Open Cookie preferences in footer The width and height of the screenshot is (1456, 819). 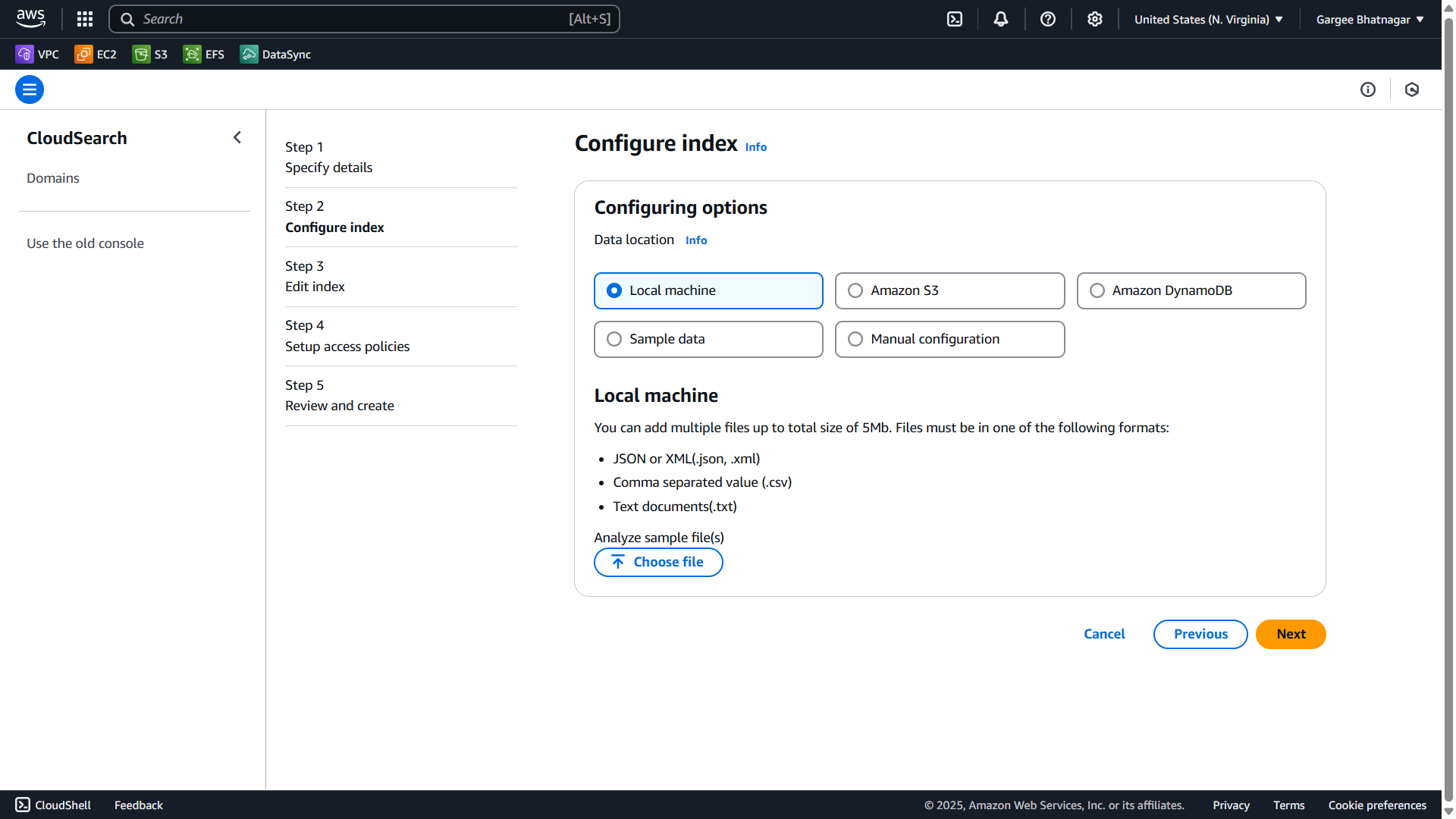point(1377,805)
